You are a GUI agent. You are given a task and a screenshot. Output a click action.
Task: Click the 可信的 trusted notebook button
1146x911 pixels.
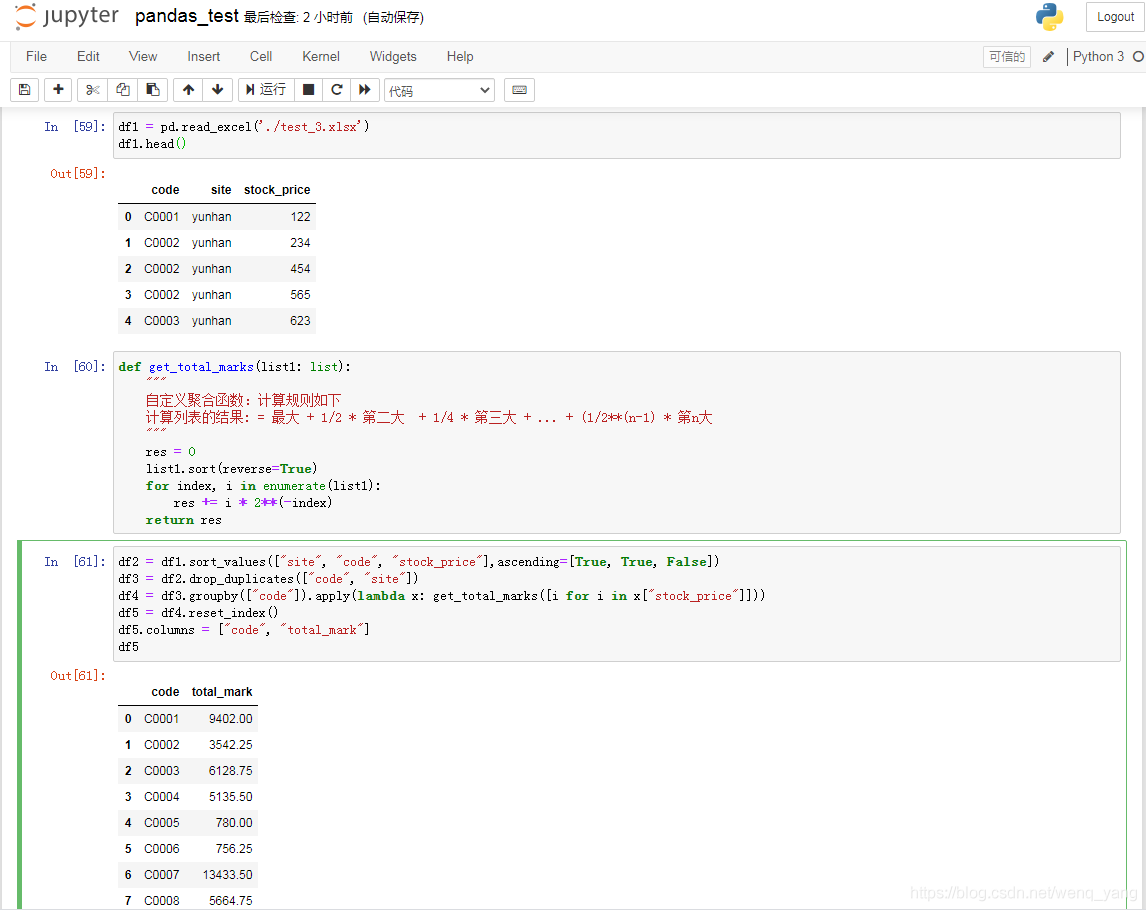pos(1006,57)
